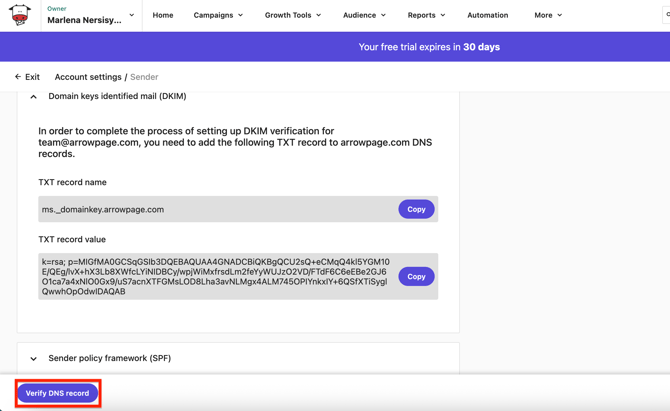670x411 pixels.
Task: Click the TXT record name field
Action: pyautogui.click(x=217, y=209)
